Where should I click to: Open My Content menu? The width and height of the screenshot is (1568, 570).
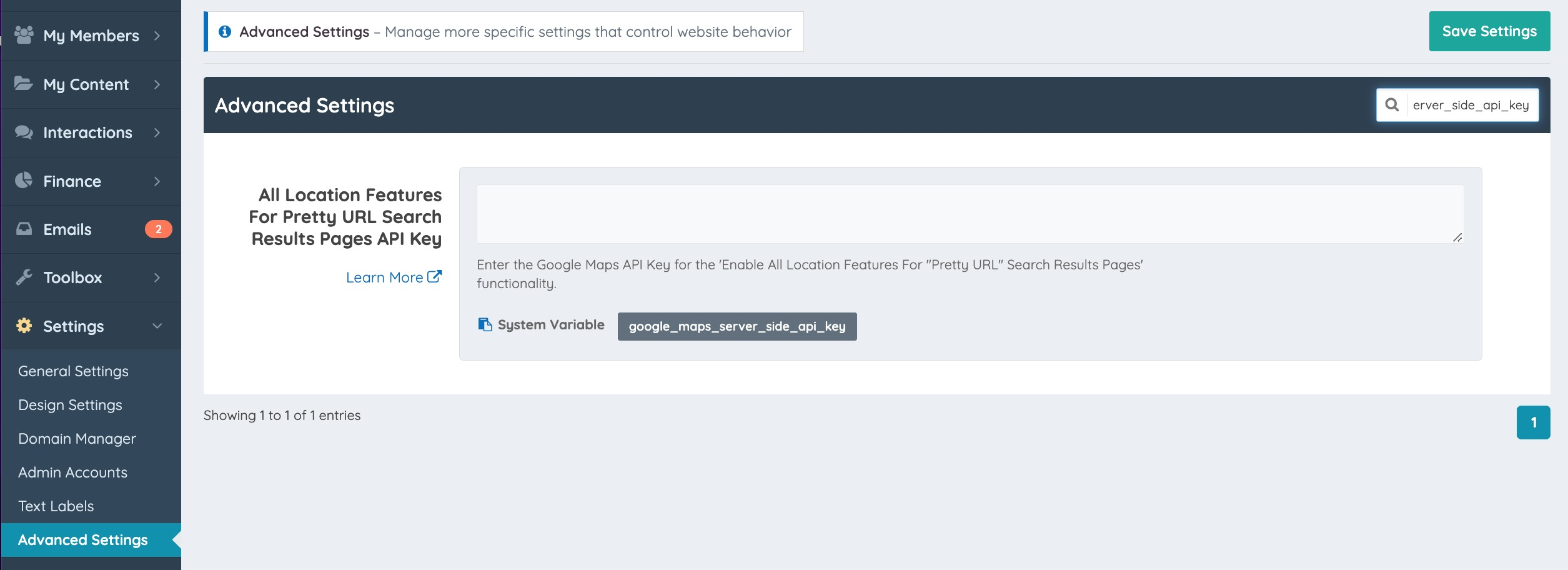91,84
